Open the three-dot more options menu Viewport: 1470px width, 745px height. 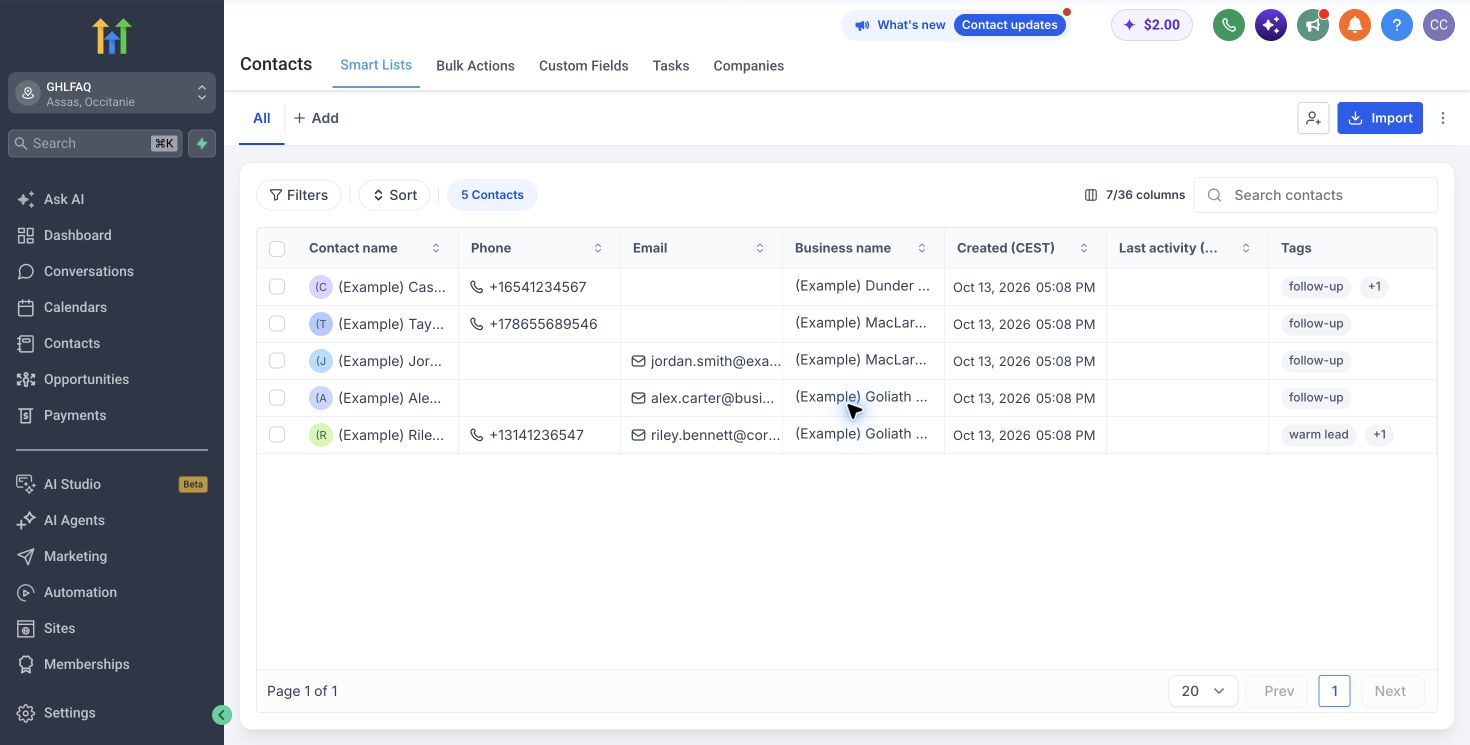[x=1443, y=118]
